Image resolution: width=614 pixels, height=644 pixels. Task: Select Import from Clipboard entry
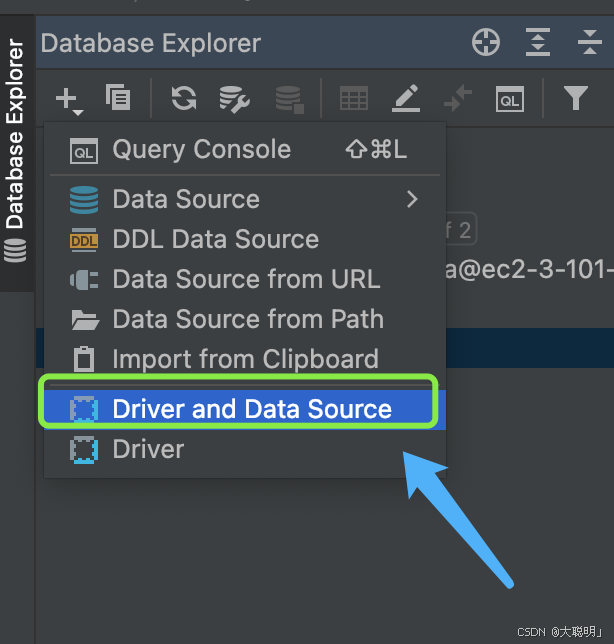(245, 359)
